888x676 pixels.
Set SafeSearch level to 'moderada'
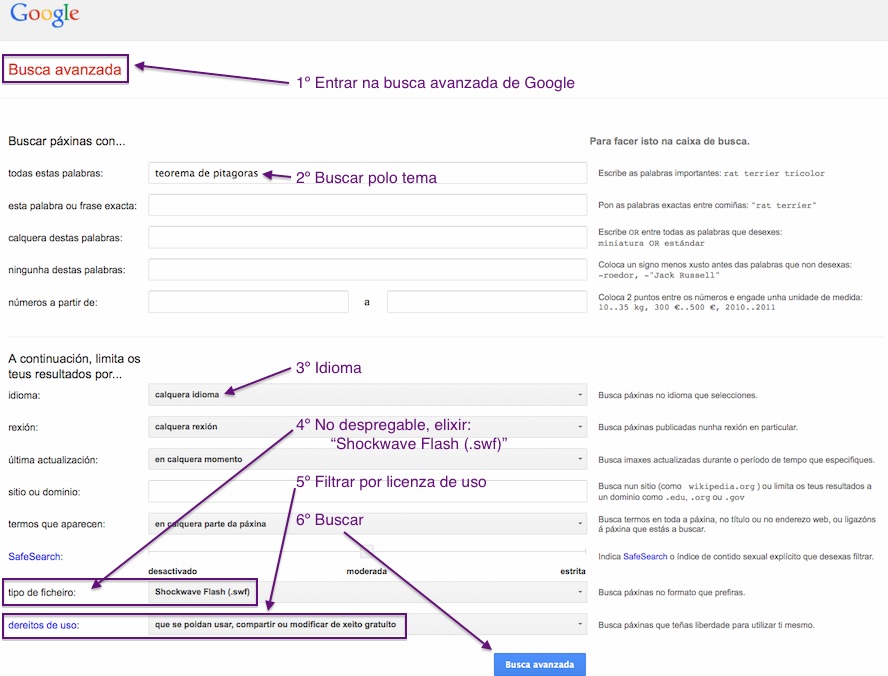click(367, 571)
